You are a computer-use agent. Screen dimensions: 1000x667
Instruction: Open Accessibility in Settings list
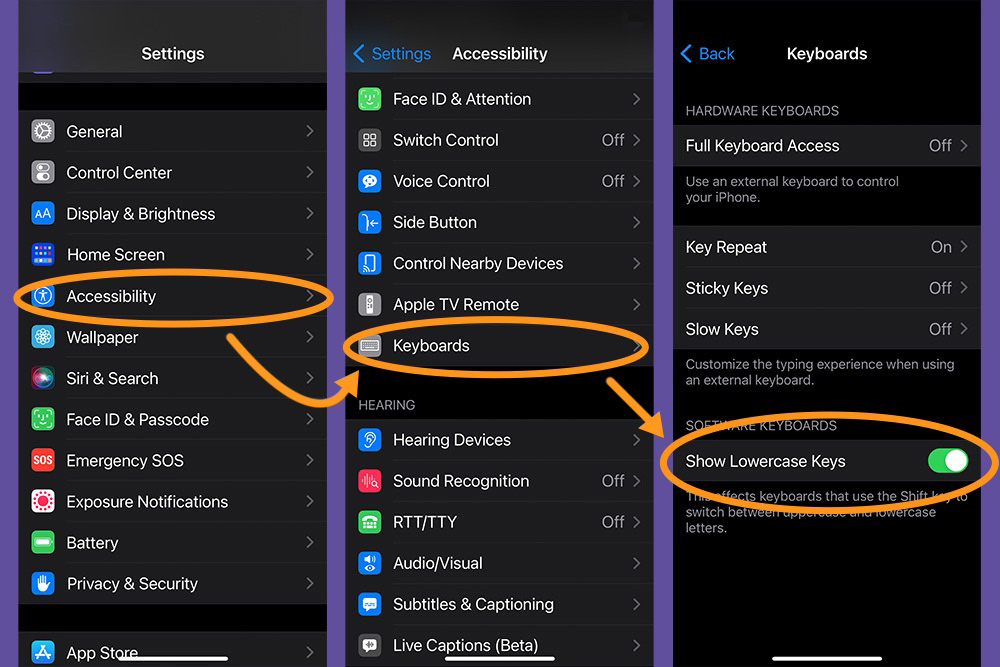tap(170, 296)
